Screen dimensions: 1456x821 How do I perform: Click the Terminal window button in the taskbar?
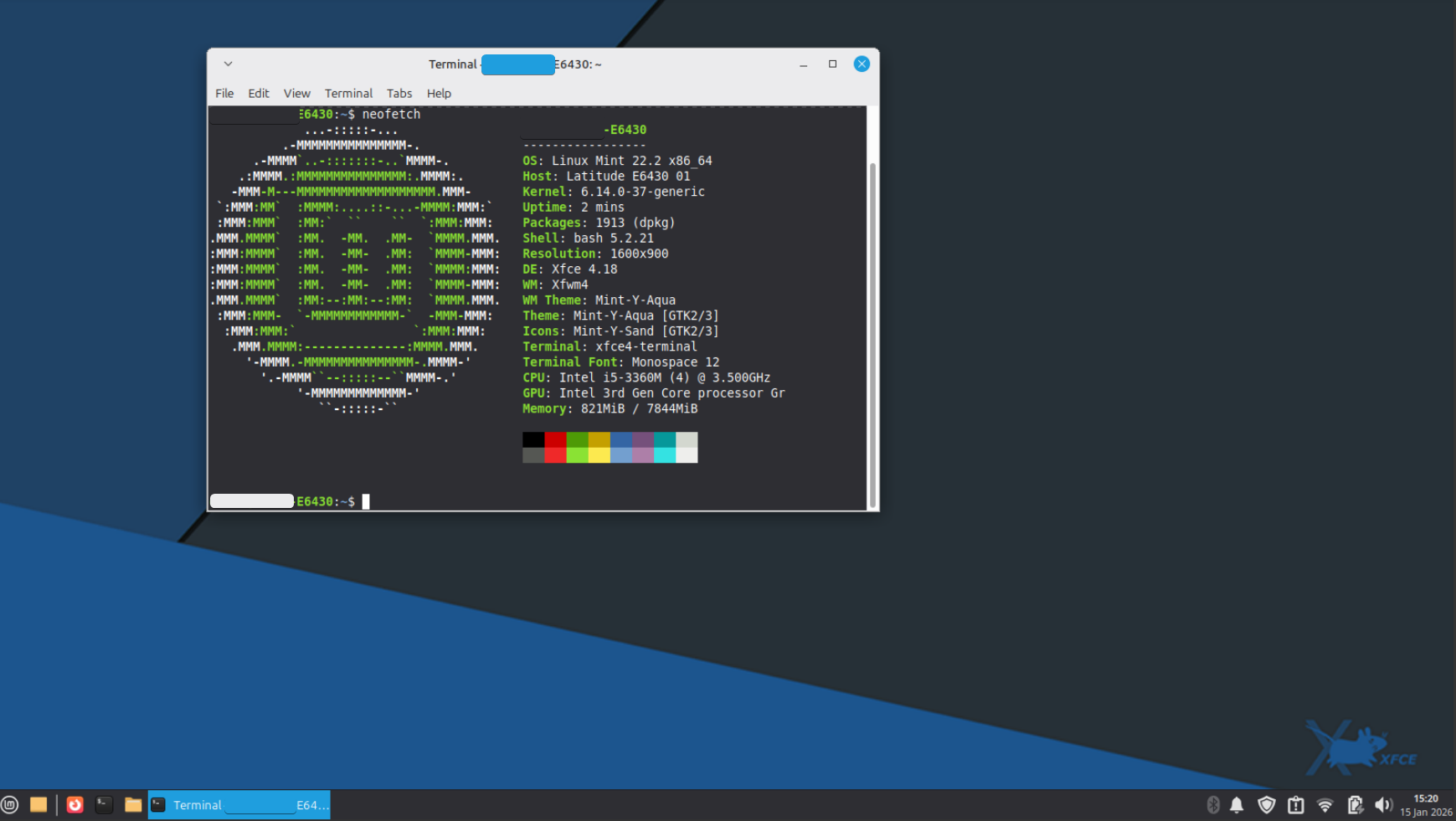[239, 805]
